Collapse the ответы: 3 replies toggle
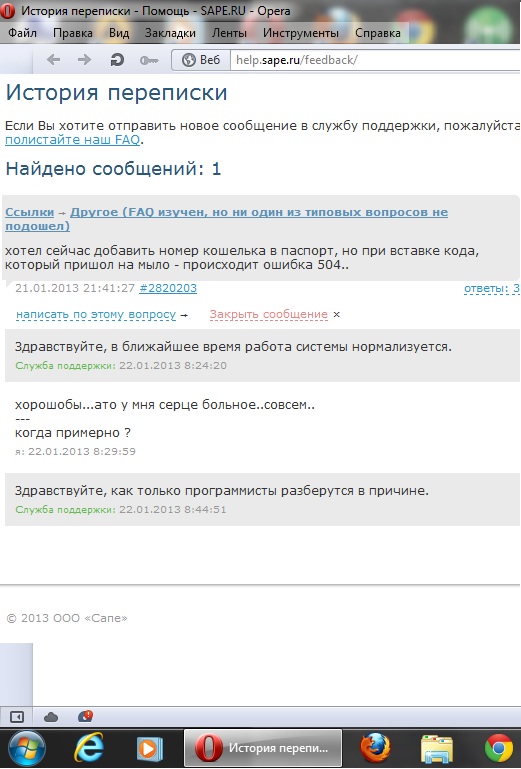Viewport: 521px width, 769px height. pos(492,288)
